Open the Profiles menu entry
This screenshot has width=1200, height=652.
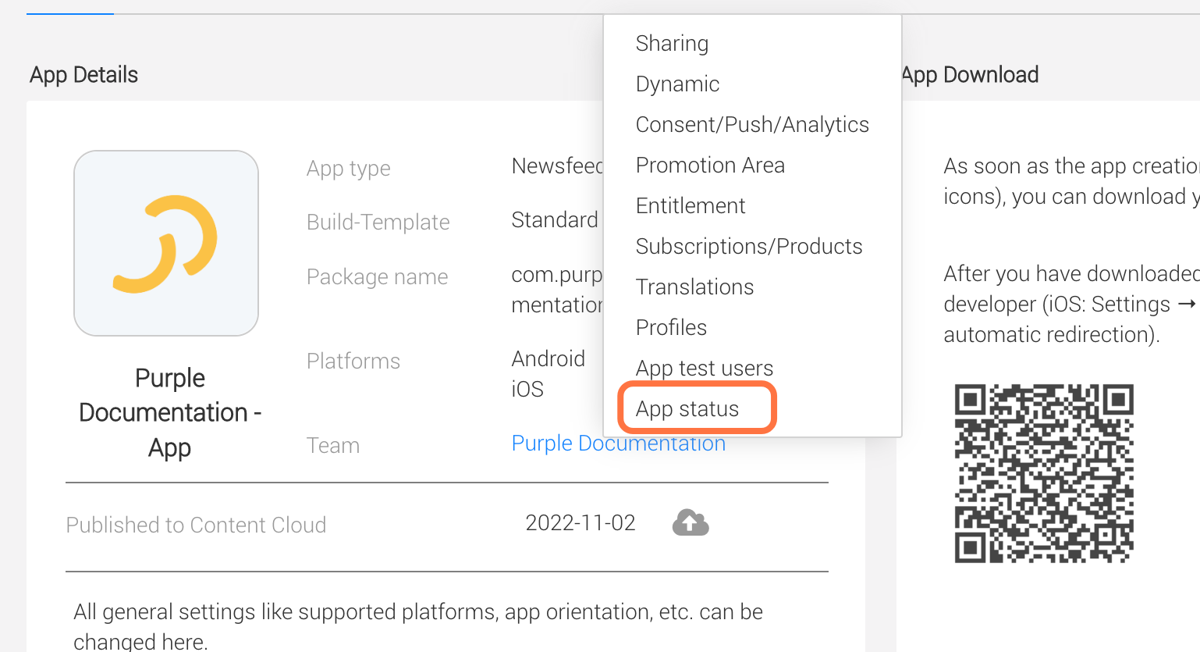pyautogui.click(x=671, y=328)
